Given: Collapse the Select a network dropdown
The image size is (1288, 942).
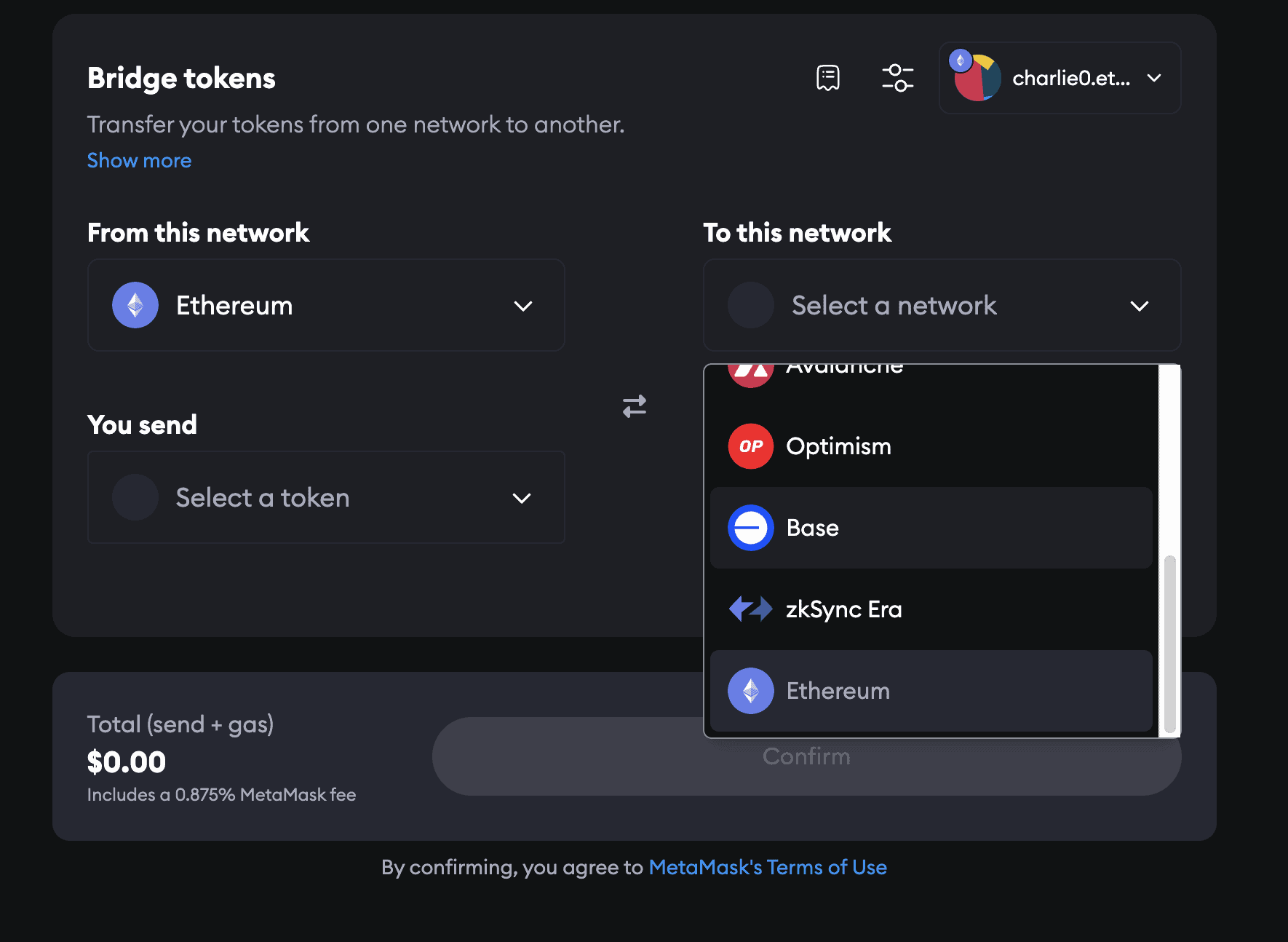Looking at the screenshot, I should (x=1139, y=306).
